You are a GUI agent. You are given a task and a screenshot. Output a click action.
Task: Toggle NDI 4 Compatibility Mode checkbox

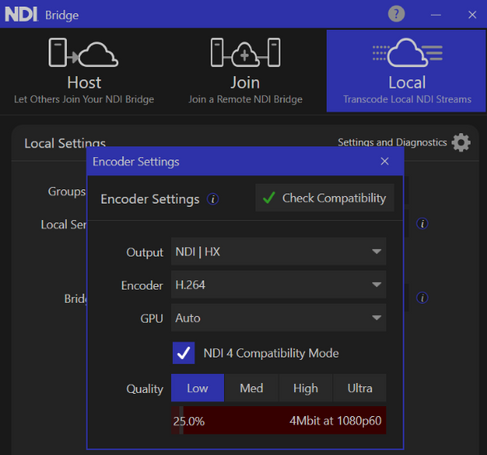pos(184,353)
